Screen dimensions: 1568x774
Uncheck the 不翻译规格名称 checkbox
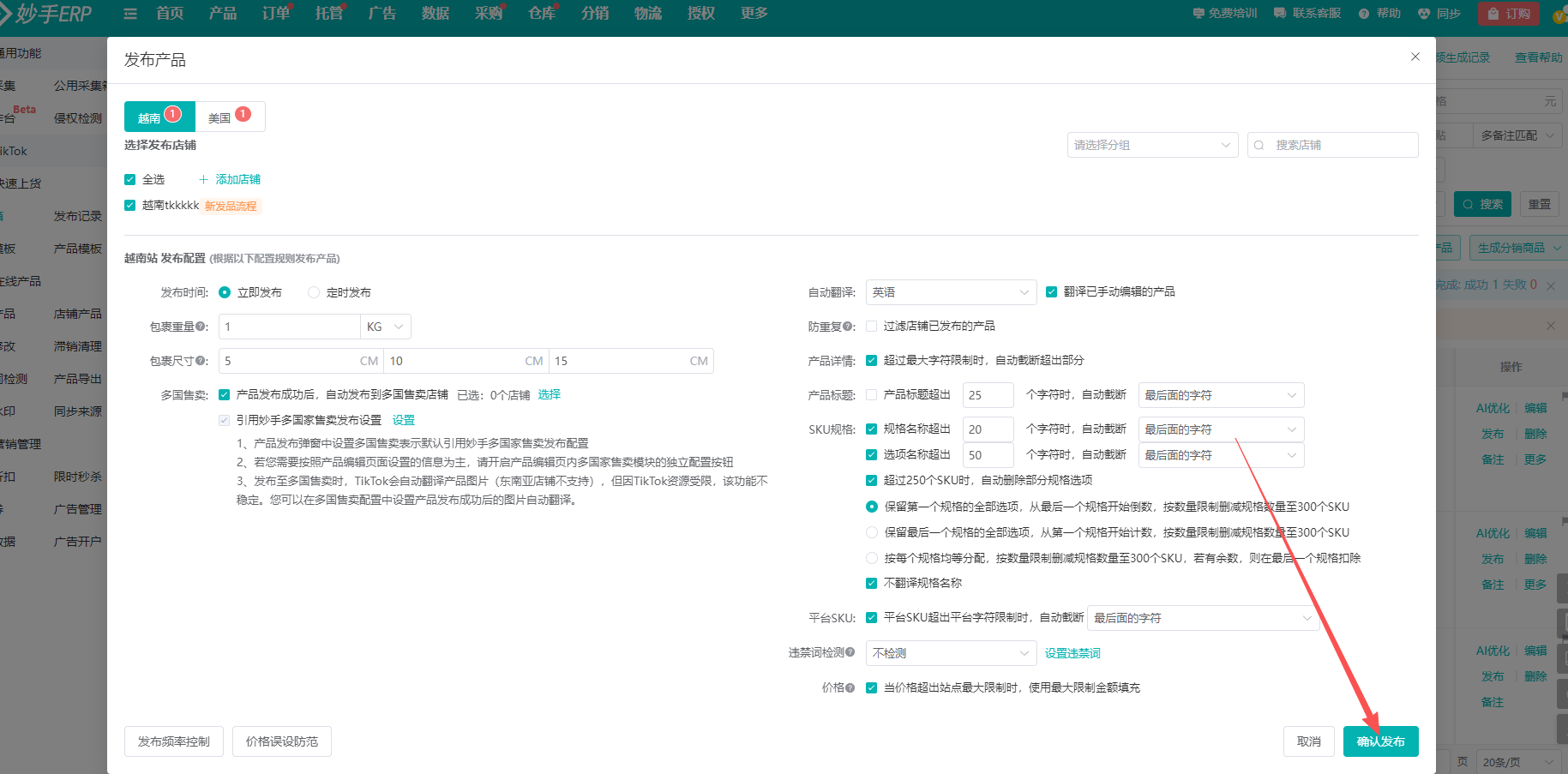point(872,583)
